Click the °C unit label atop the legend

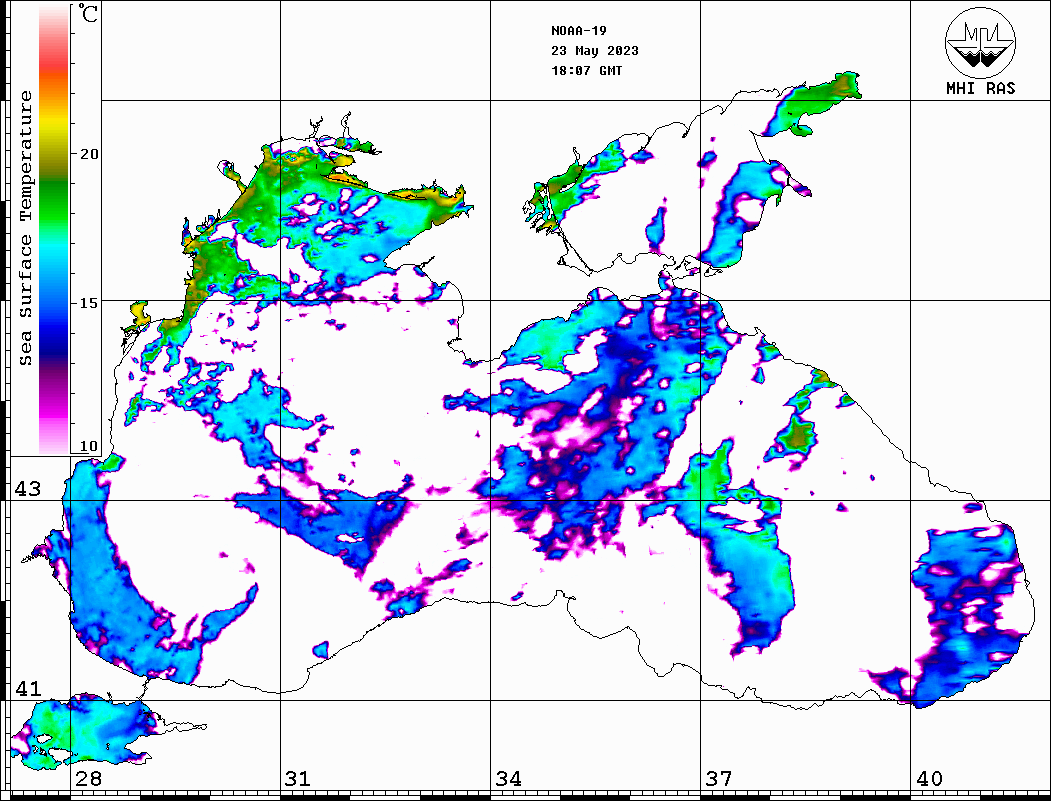point(88,13)
